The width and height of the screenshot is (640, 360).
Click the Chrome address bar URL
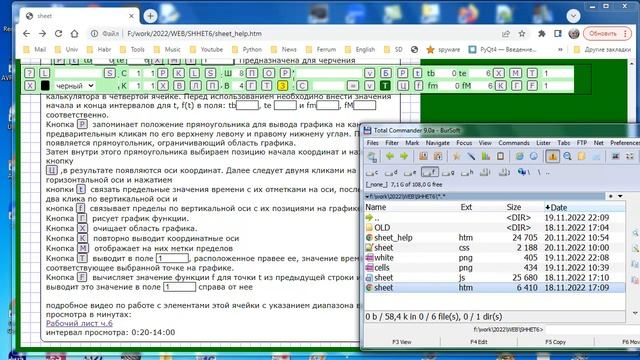point(194,33)
